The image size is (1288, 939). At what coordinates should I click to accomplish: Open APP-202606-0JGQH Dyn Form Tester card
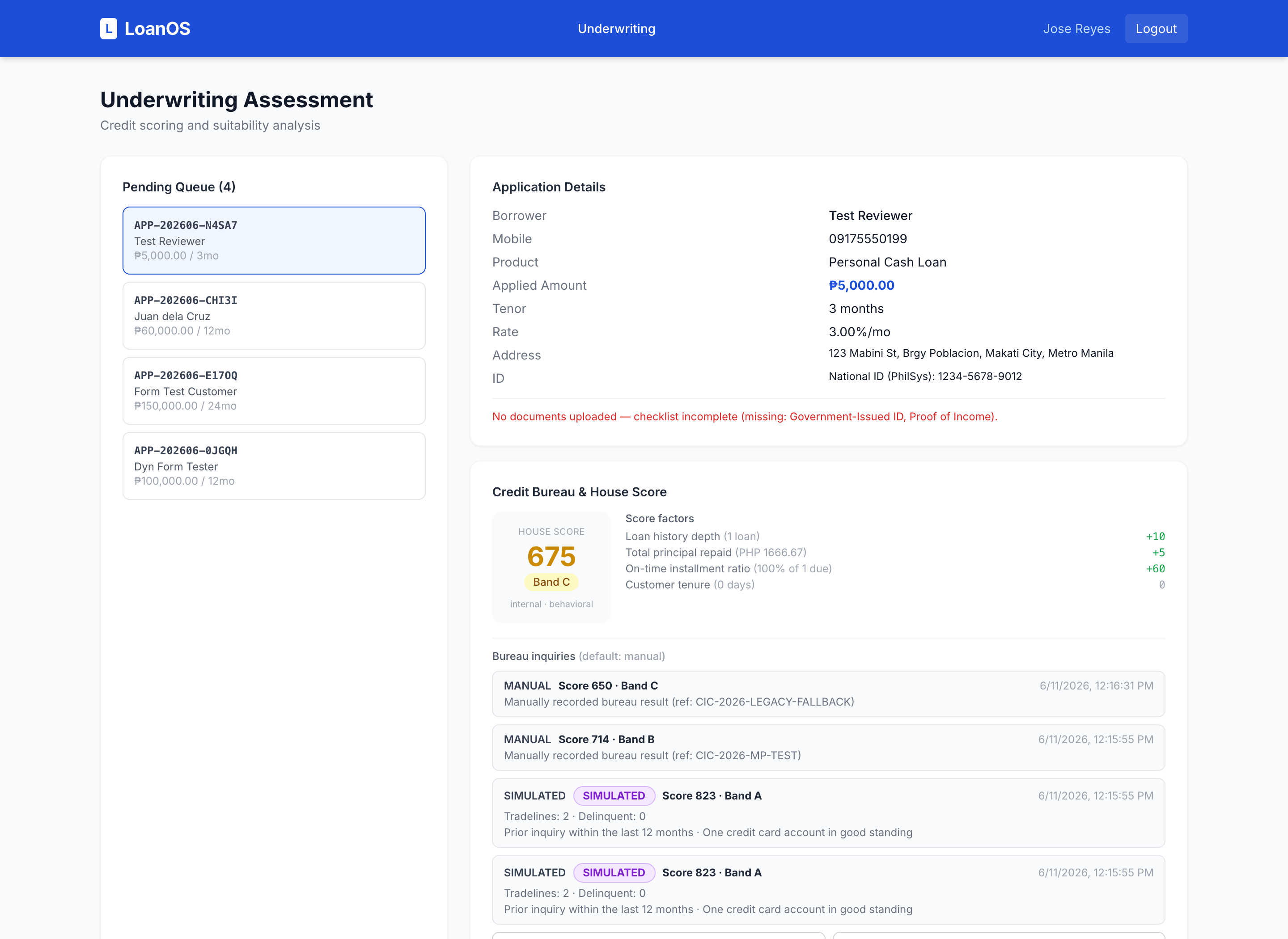pyautogui.click(x=274, y=465)
